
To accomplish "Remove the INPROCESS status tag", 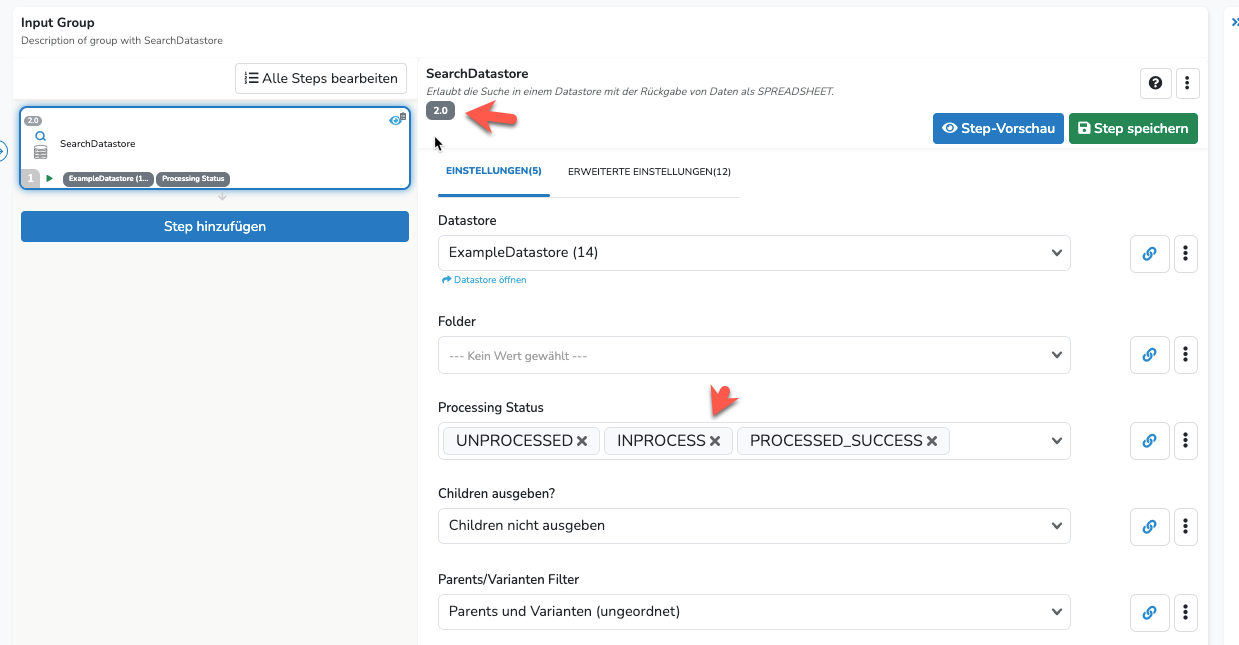I will [715, 441].
